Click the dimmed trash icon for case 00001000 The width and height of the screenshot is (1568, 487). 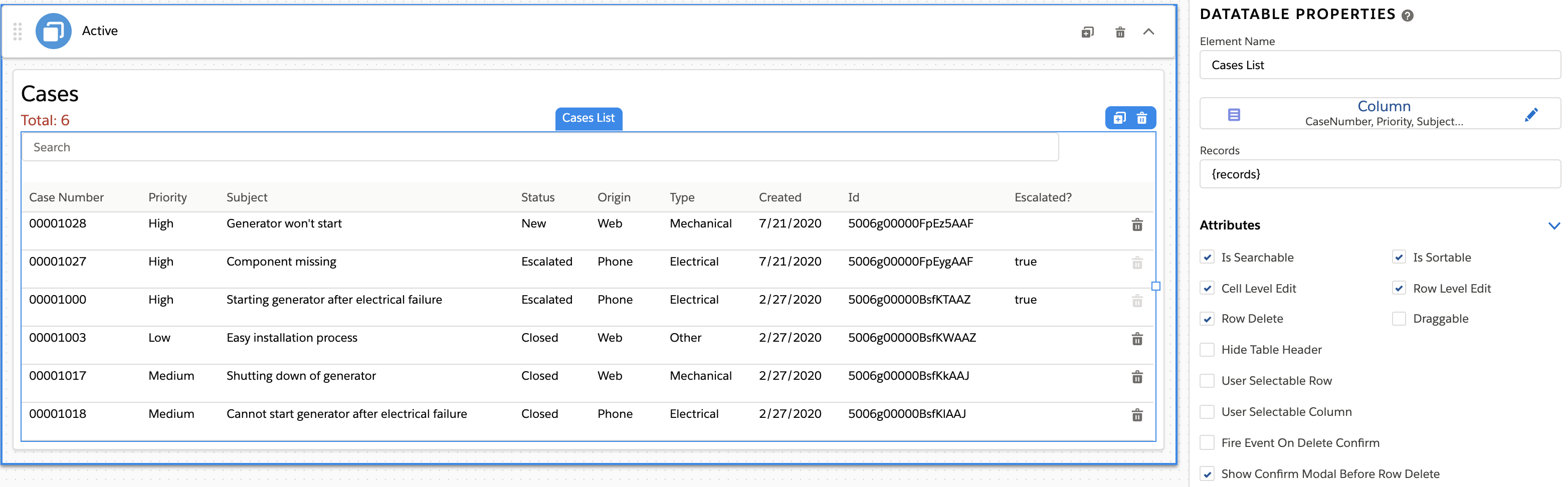coord(1137,301)
